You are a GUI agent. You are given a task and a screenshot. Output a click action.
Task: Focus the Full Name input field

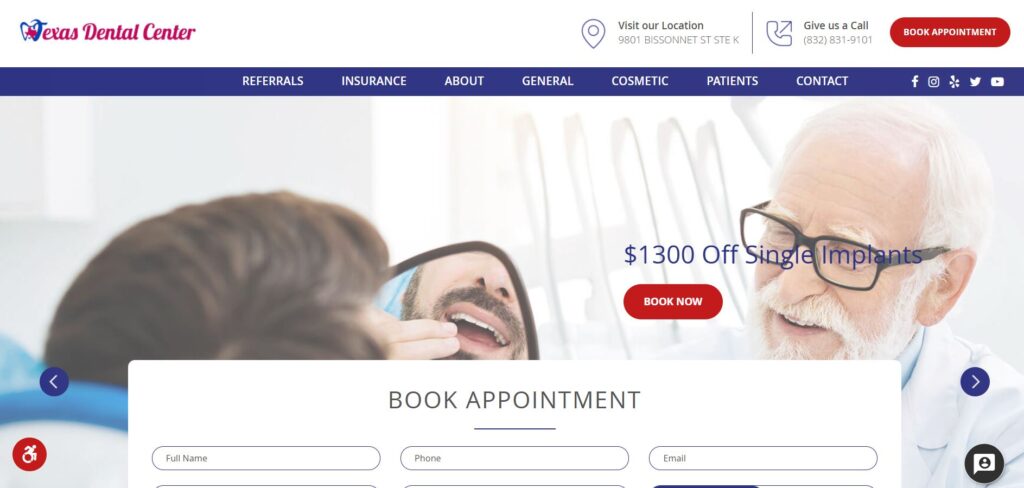[266, 458]
